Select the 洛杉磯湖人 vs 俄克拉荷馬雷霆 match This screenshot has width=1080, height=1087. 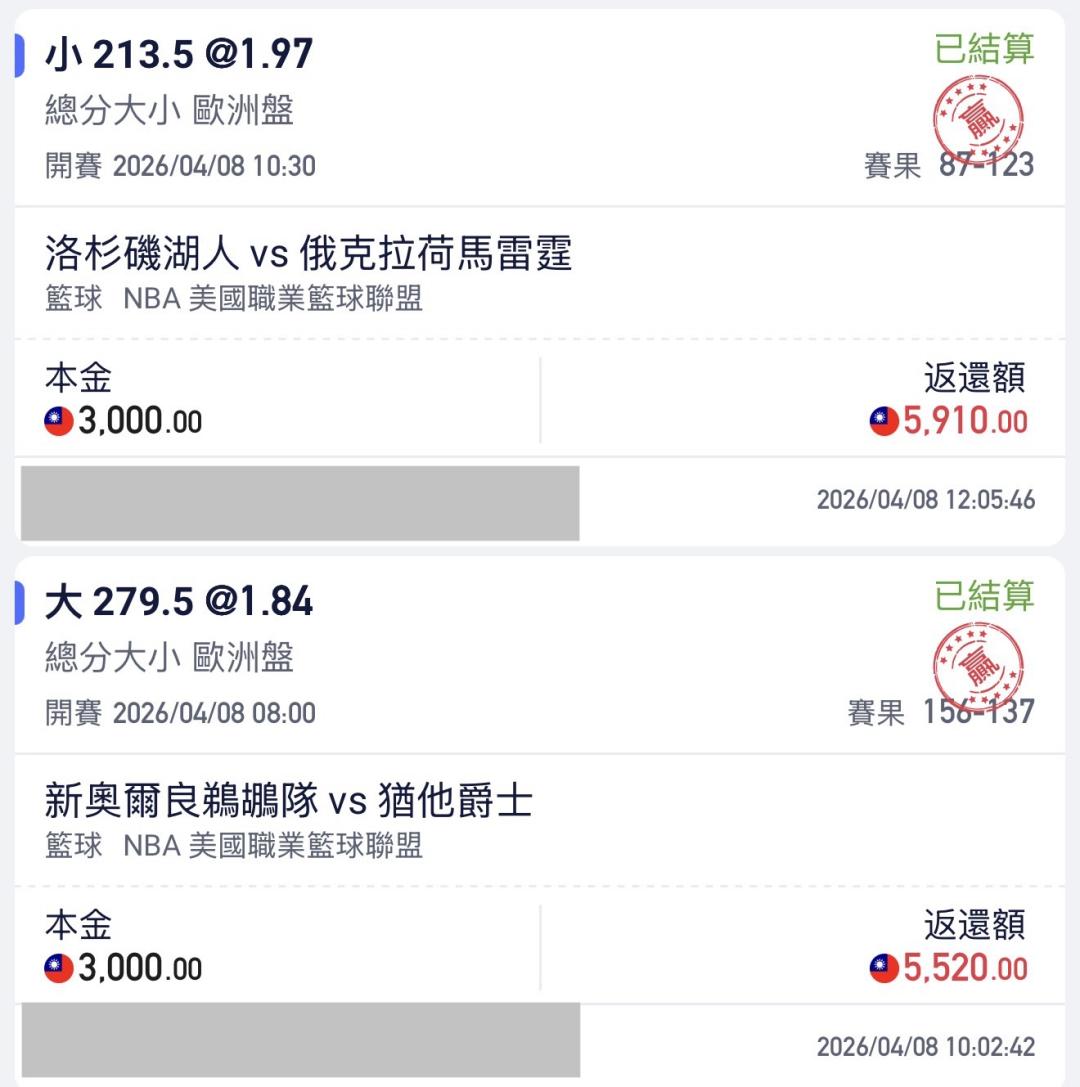coord(309,254)
